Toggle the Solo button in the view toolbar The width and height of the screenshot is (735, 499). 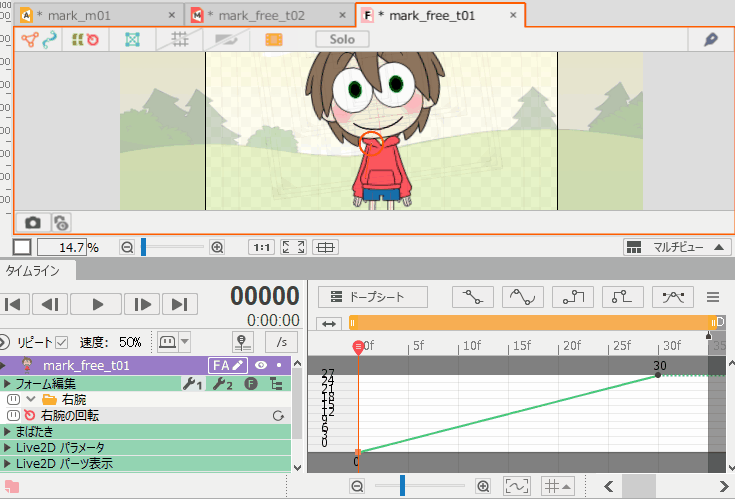coord(342,39)
